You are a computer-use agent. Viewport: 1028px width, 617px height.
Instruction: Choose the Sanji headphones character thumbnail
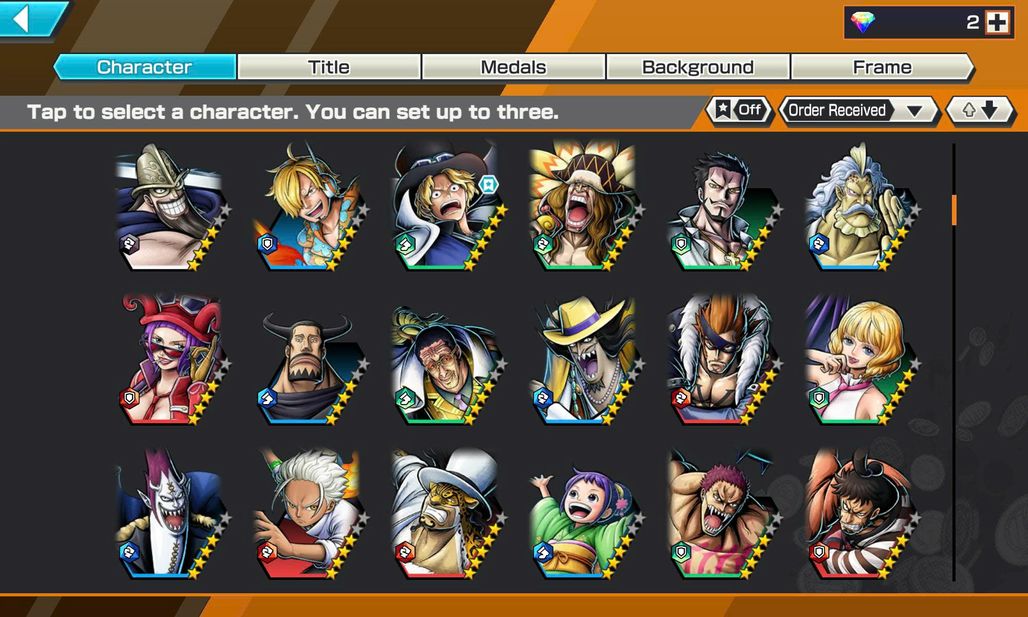309,207
